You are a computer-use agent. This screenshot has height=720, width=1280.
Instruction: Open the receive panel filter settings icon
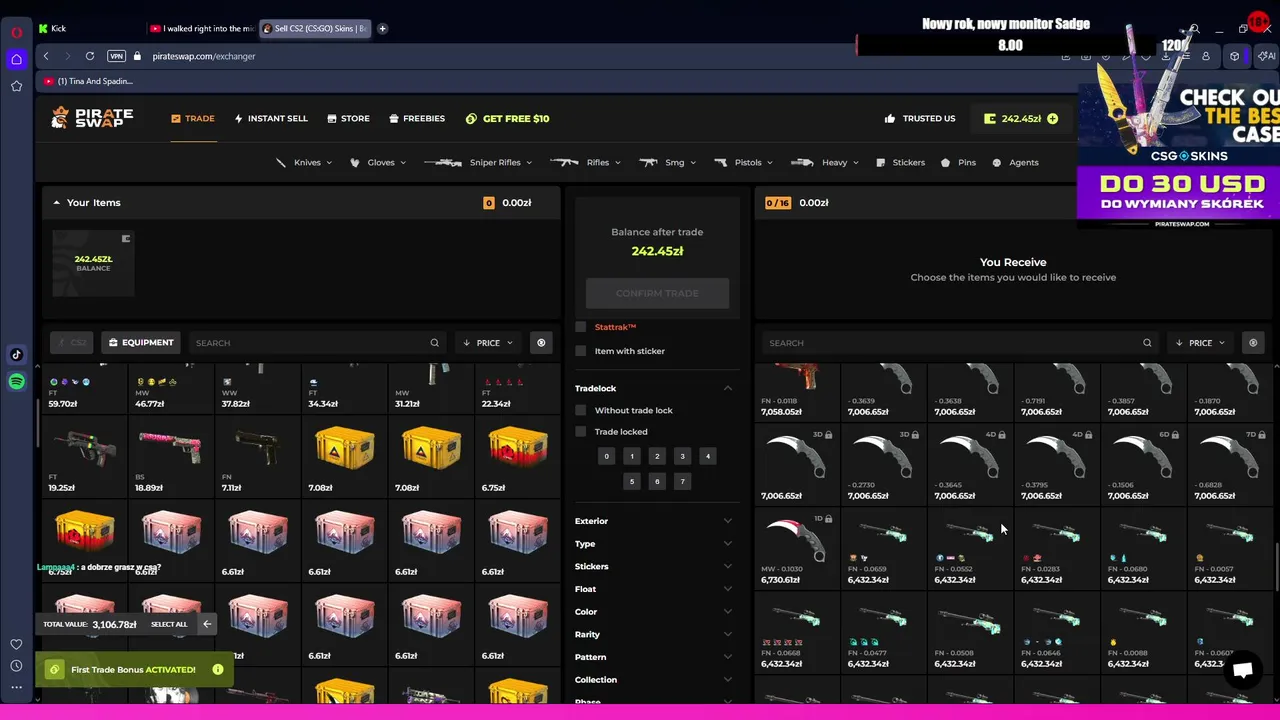[x=1253, y=343]
